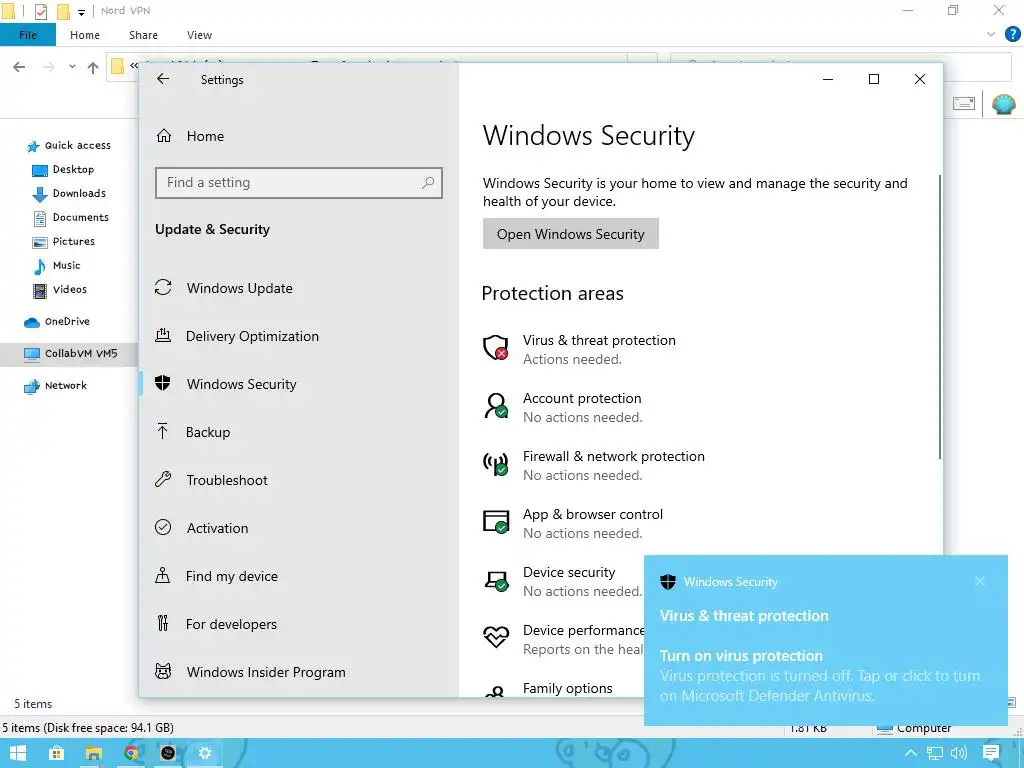1024x768 pixels.
Task: Open the Action Center notifications icon
Action: pos(991,753)
